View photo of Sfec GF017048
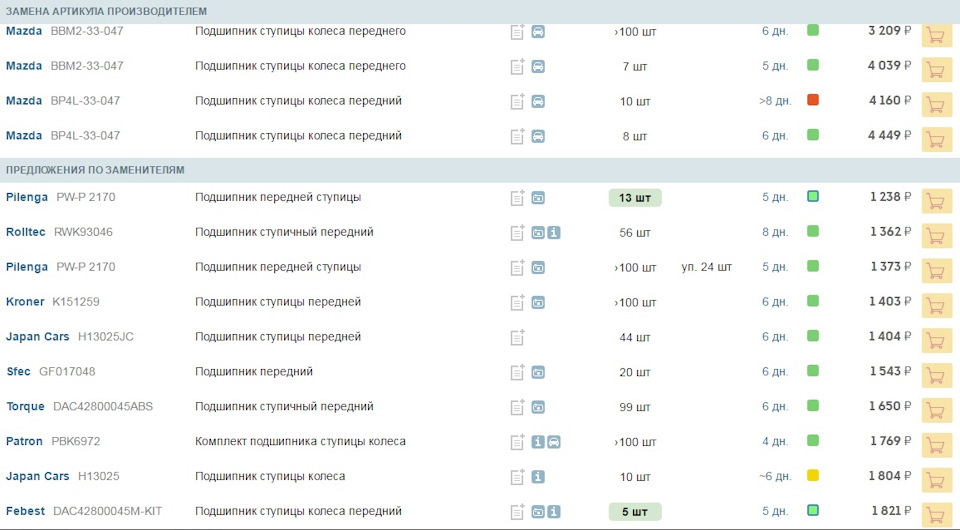The height and width of the screenshot is (530, 960). click(x=538, y=372)
